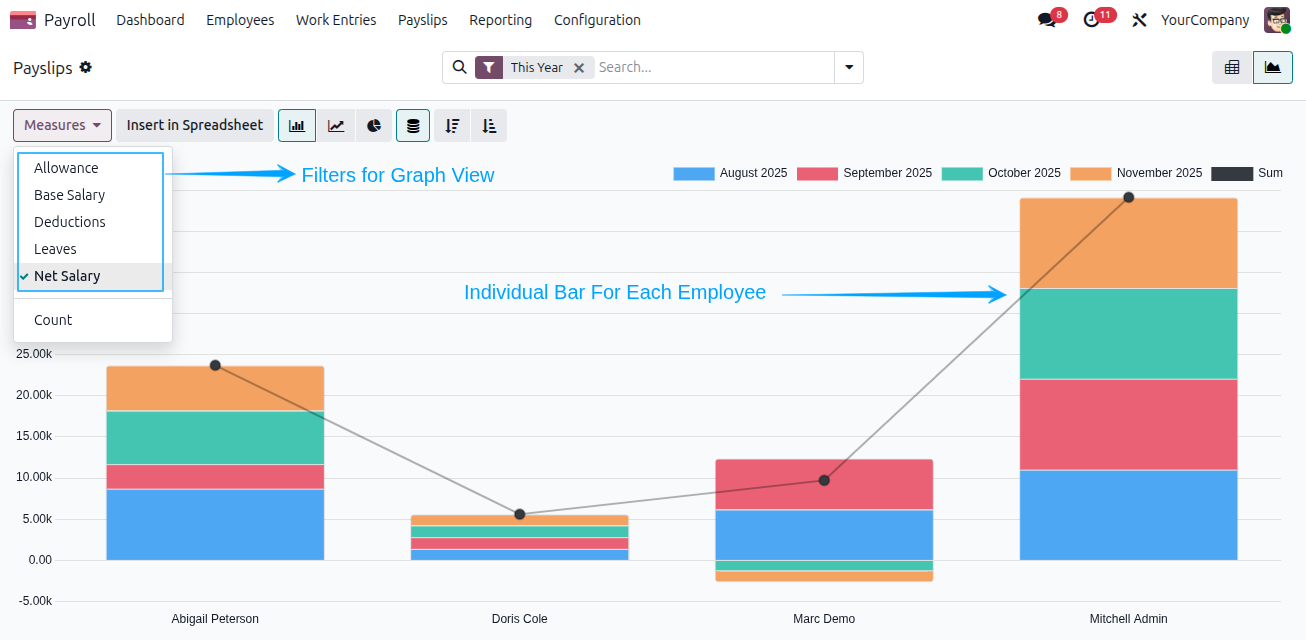Screen dimensions: 1306x640
Task: Switch to line chart mode
Action: (336, 126)
